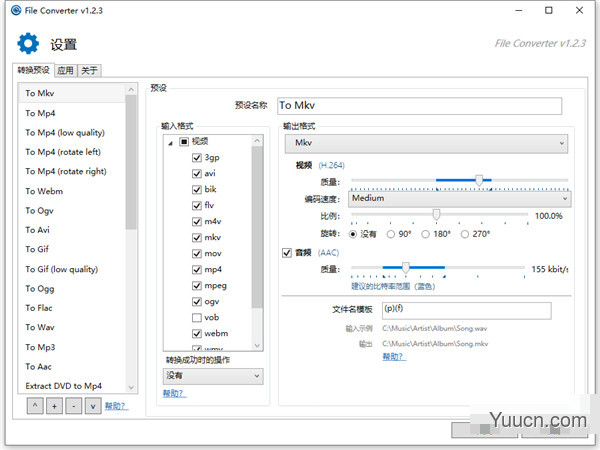Select the To Wav preset
The width and height of the screenshot is (600, 450).
point(72,328)
